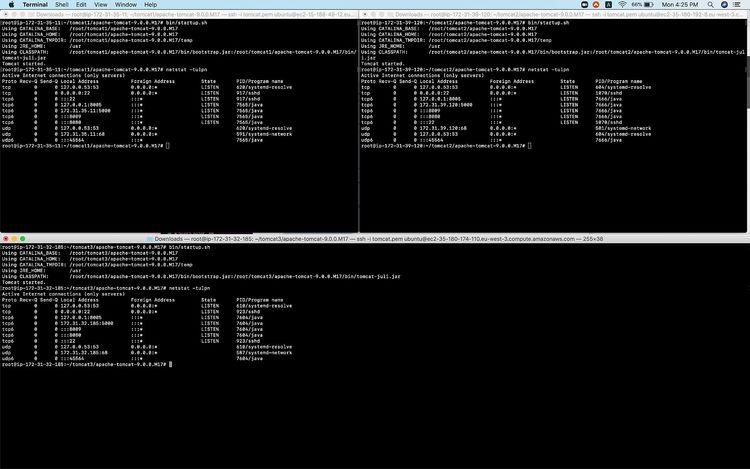Screen dimensions: 750x469
Task: Open the Shell menu
Action: pos(61,4)
